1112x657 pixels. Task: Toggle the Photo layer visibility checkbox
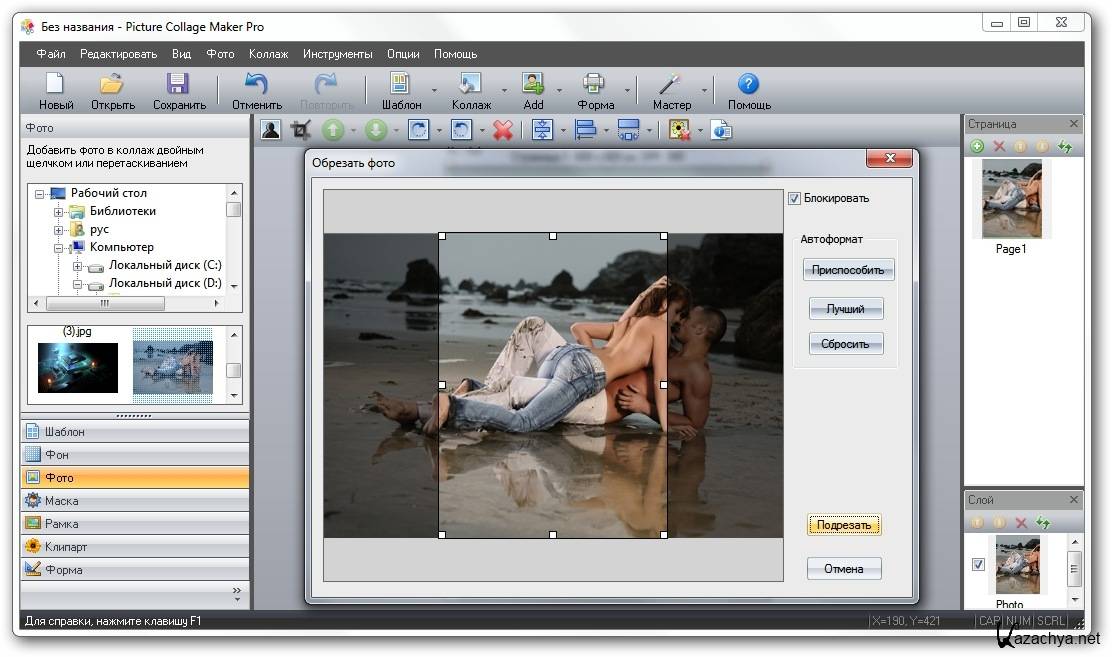978,564
